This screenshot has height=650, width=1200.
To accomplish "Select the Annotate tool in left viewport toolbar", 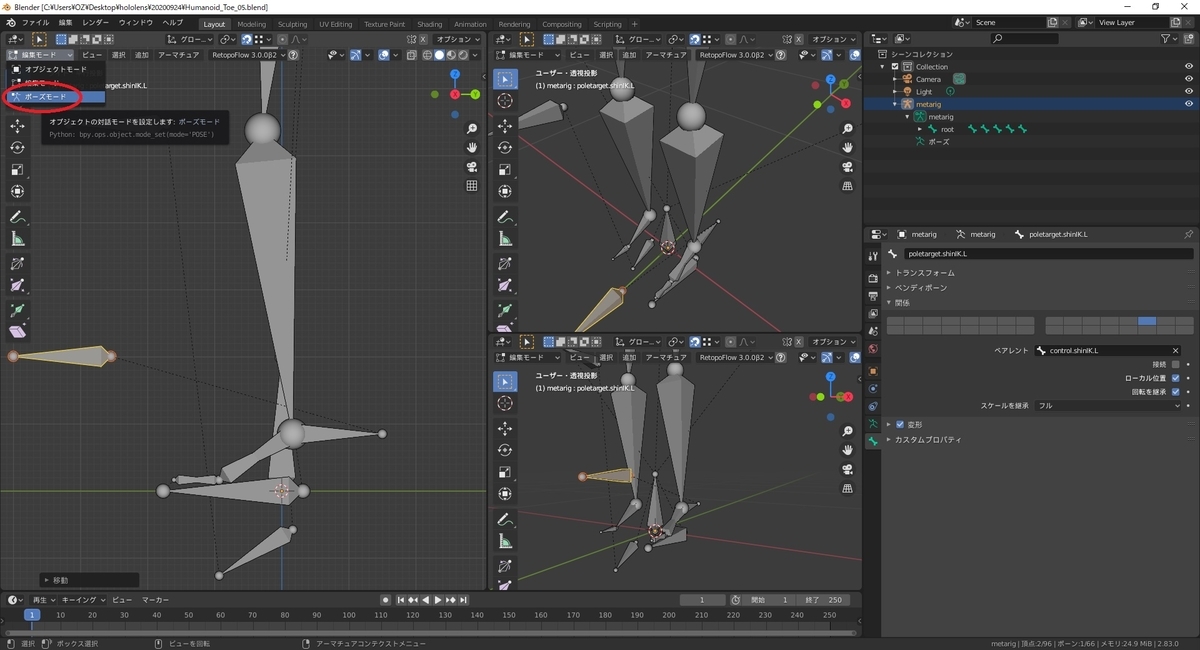I will (18, 217).
